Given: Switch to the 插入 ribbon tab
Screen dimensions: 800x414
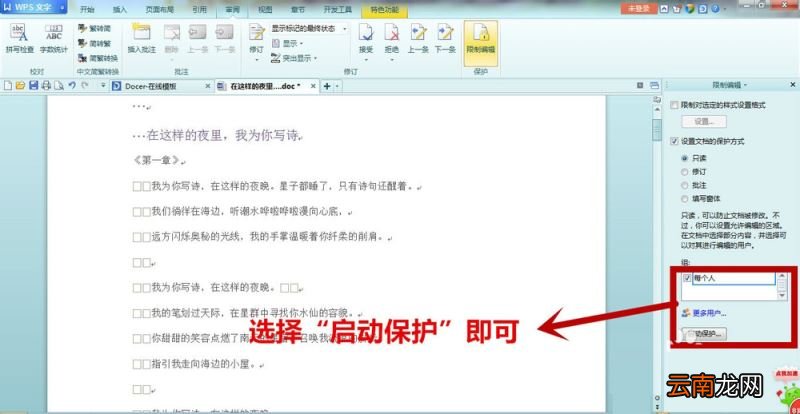Looking at the screenshot, I should [120, 10].
